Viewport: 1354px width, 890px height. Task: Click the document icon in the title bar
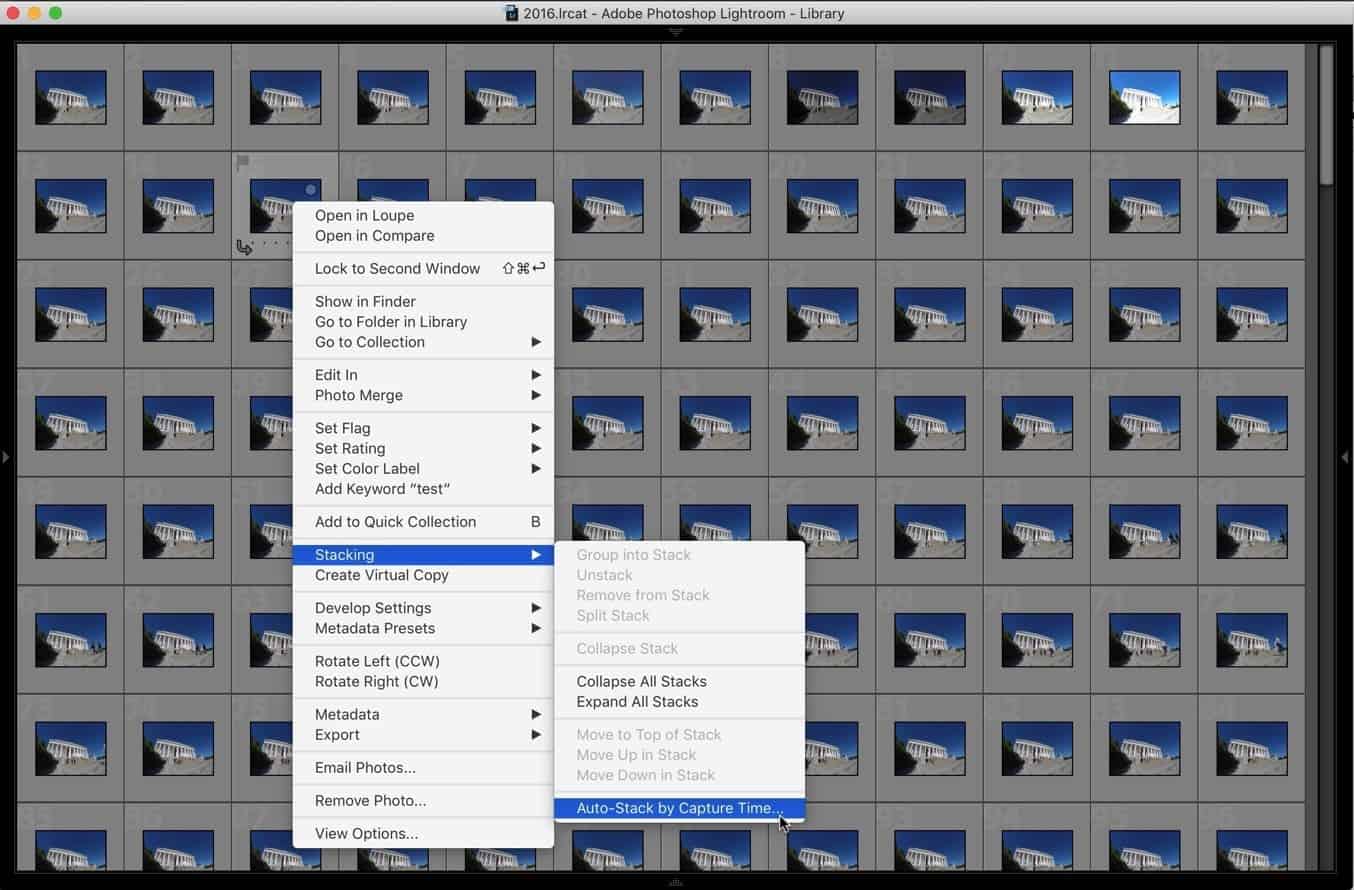point(511,13)
